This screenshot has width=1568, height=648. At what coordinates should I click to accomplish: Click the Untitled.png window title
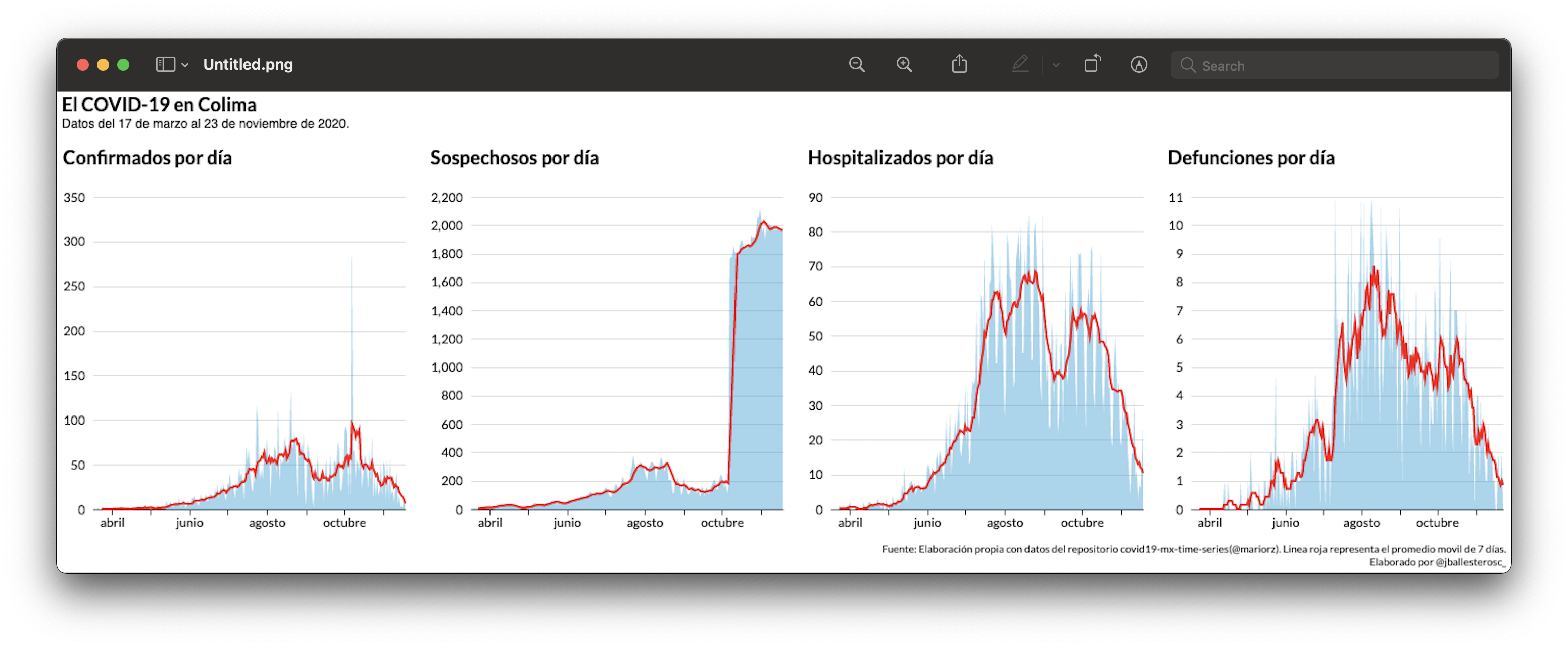coord(249,65)
